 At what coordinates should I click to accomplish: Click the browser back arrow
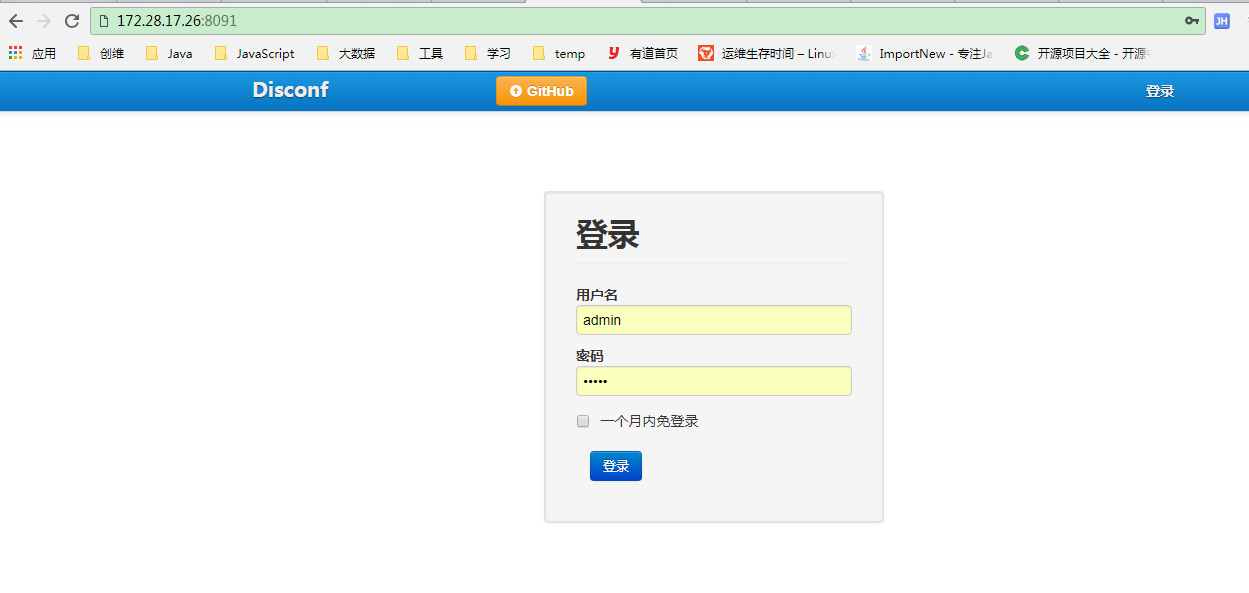pos(16,21)
